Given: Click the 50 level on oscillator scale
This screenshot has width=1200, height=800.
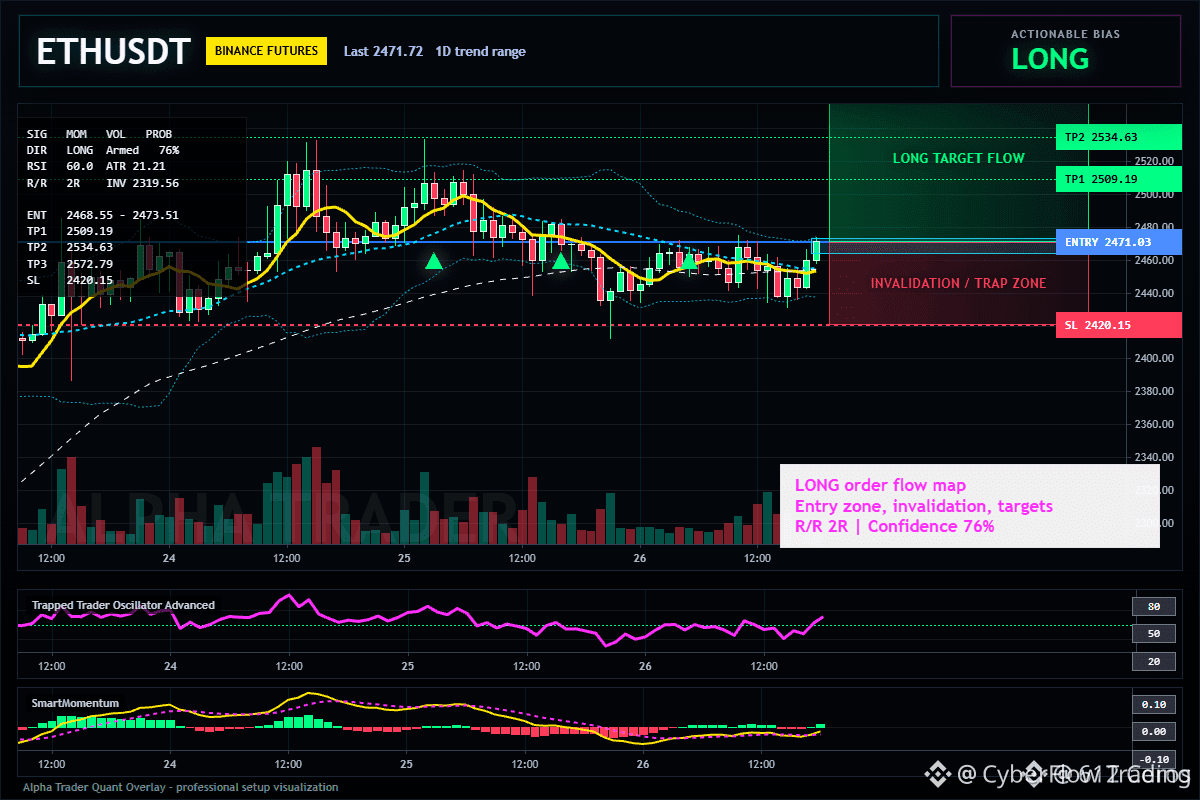Looking at the screenshot, I should (x=1153, y=634).
